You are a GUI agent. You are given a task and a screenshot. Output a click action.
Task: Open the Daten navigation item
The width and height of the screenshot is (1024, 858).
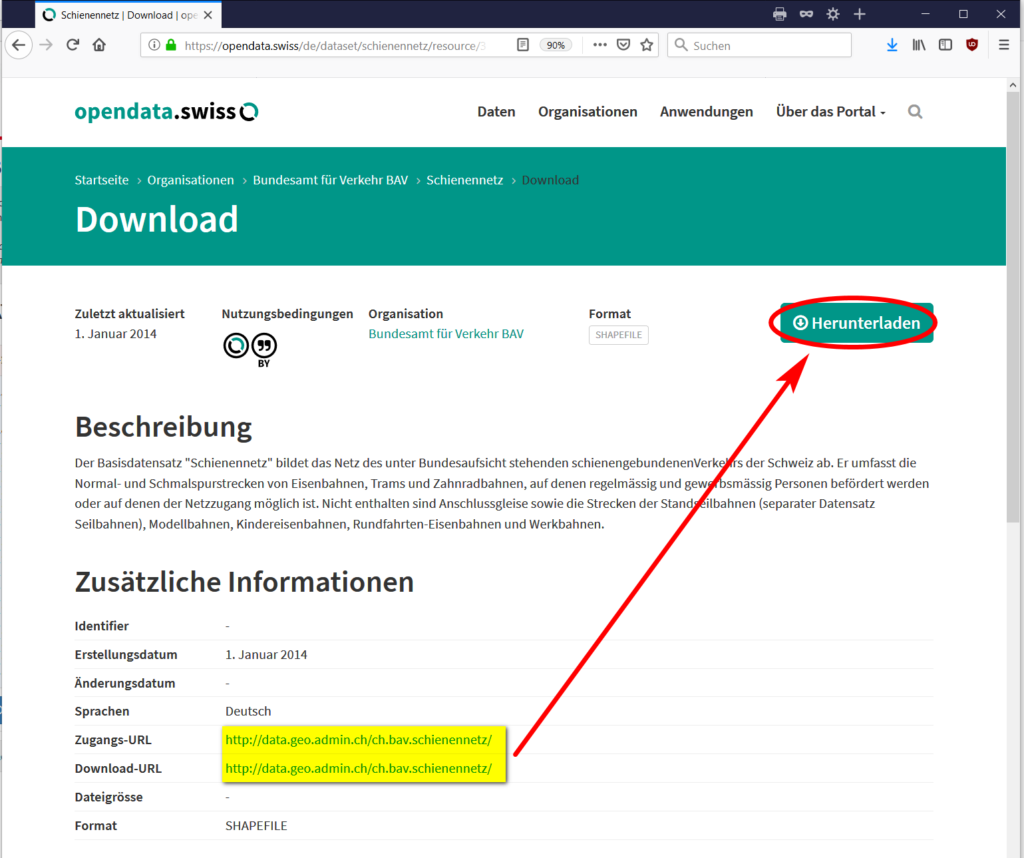(496, 112)
